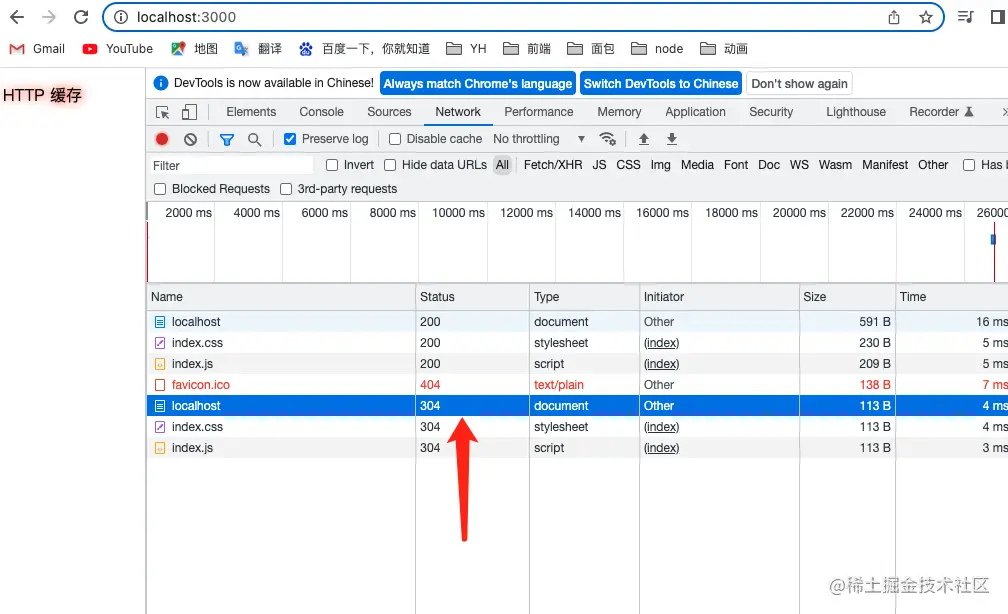Select the favicon.ico 404 request row
1008x614 pixels.
point(577,384)
